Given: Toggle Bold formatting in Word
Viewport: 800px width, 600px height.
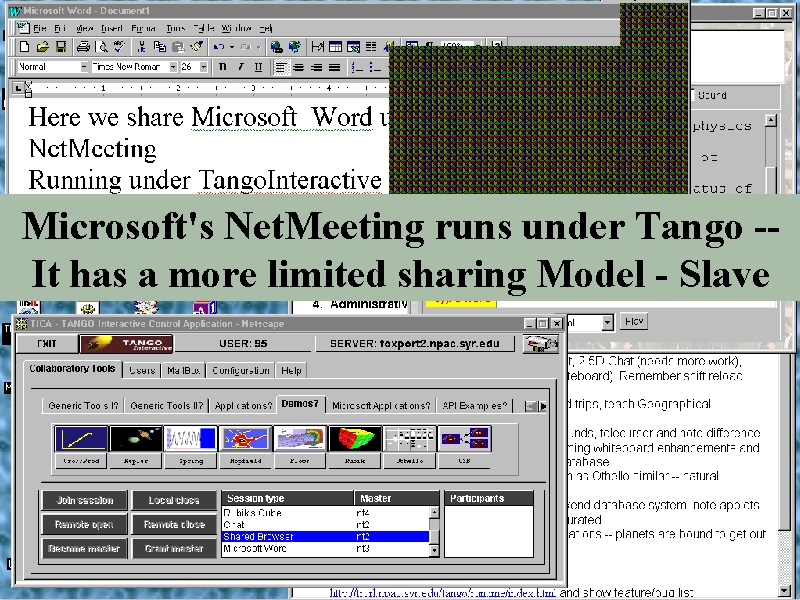Looking at the screenshot, I should pos(222,67).
